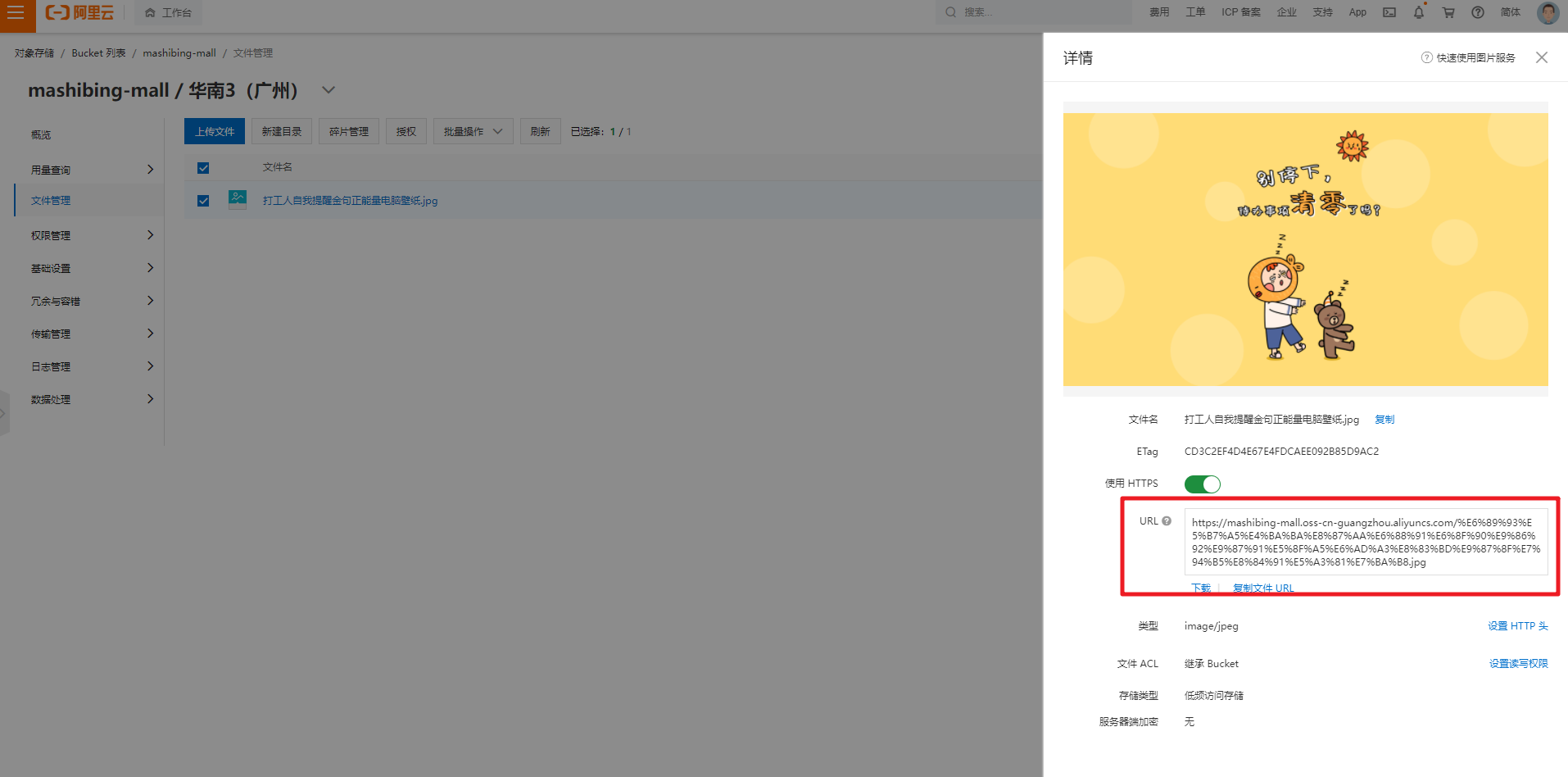1568x777 pixels.
Task: Click the 详情 panel title
Action: (x=1078, y=58)
